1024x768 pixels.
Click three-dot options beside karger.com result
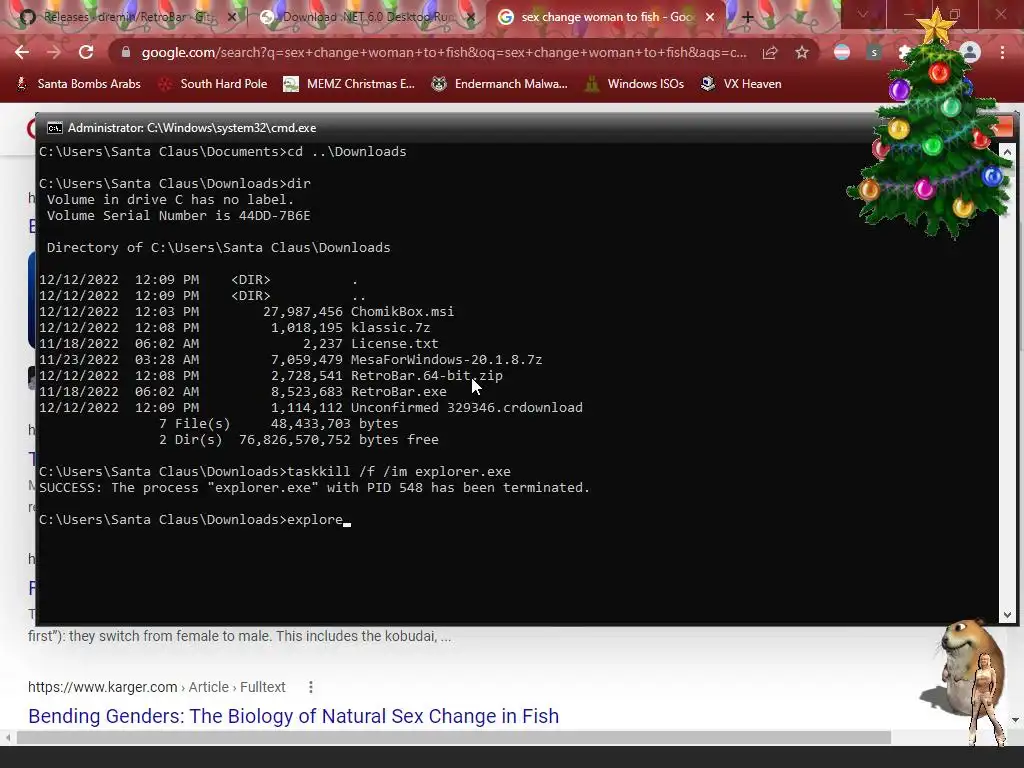pyautogui.click(x=311, y=687)
